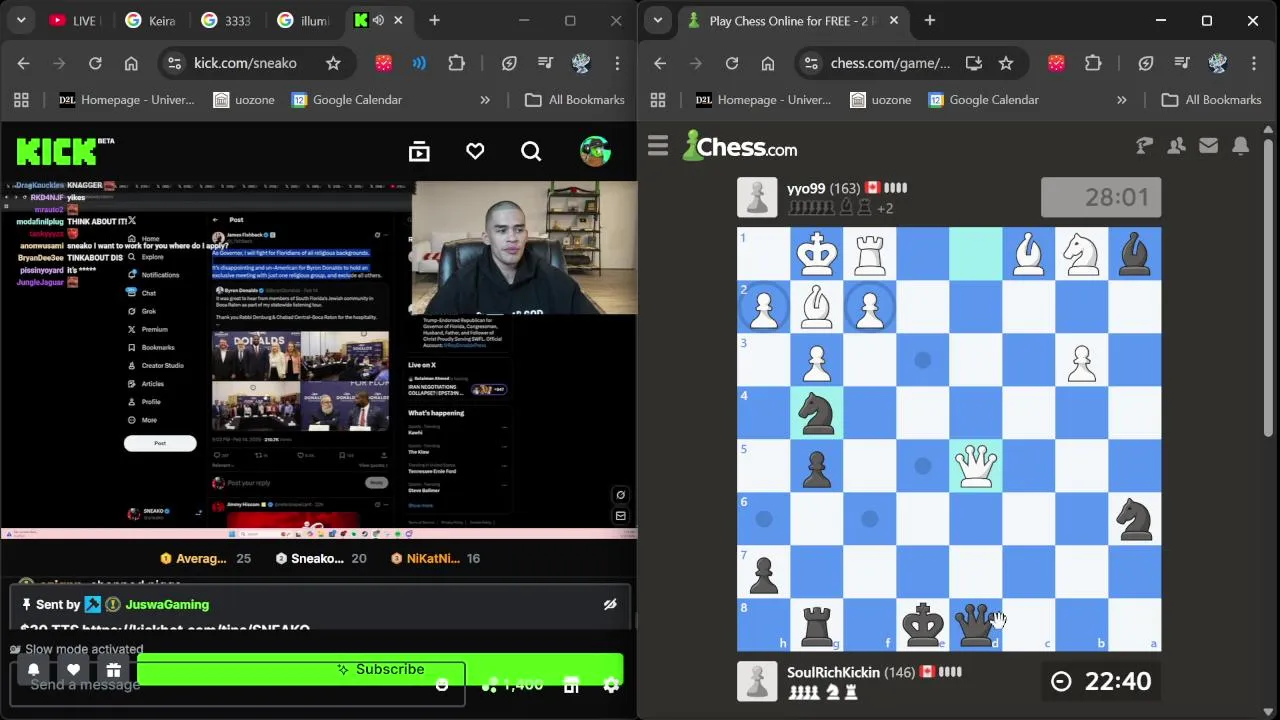The image size is (1280, 720).
Task: Switch to the illumi Google tab
Action: [303, 20]
